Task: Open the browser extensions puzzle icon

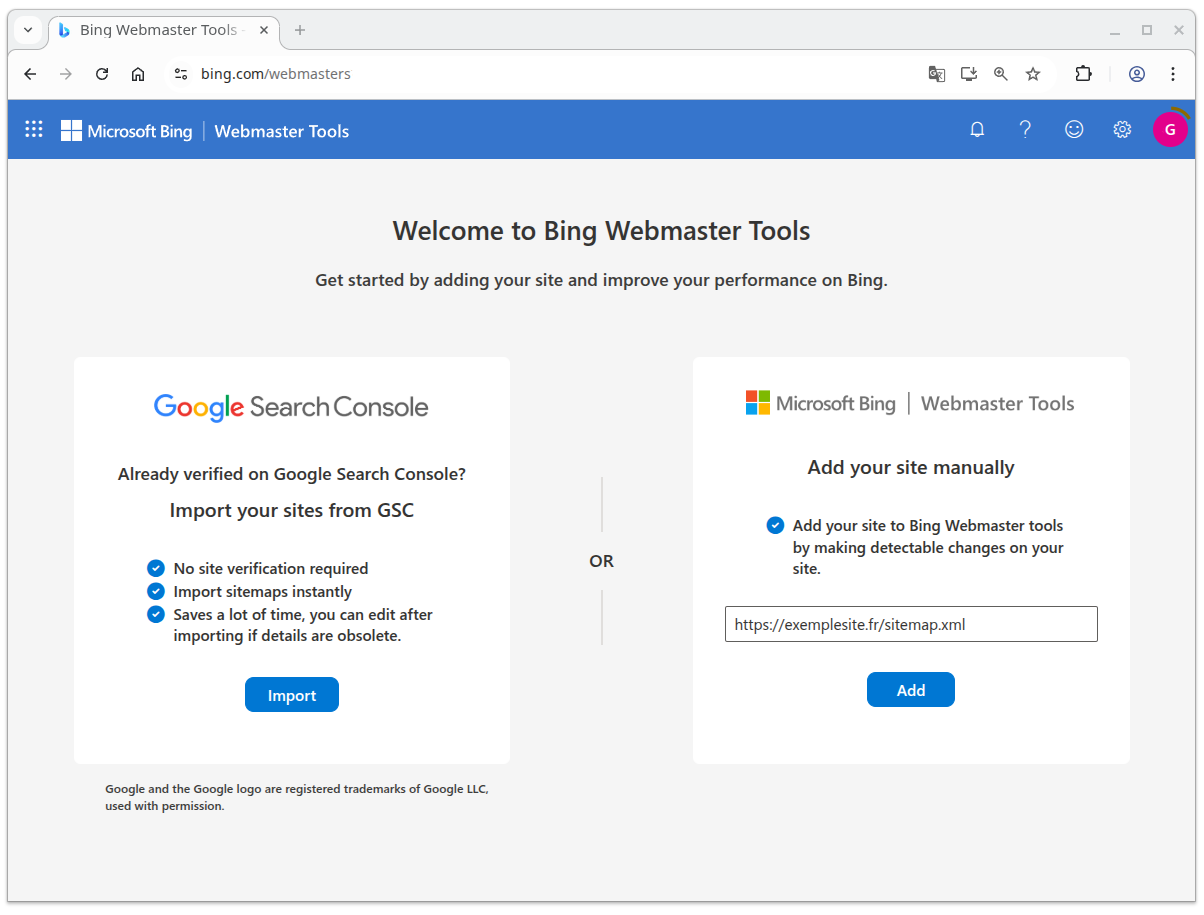Action: coord(1083,74)
